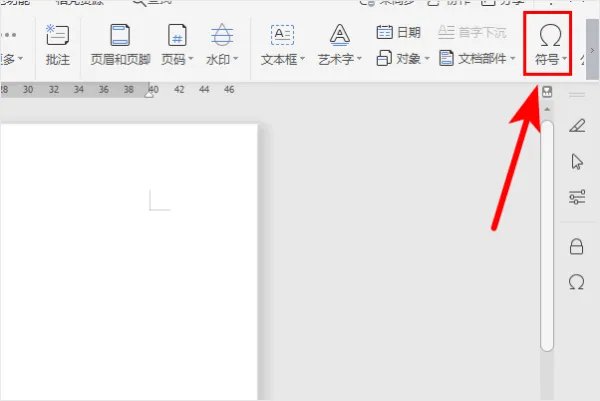Click the 艺术字 word art icon

point(339,35)
